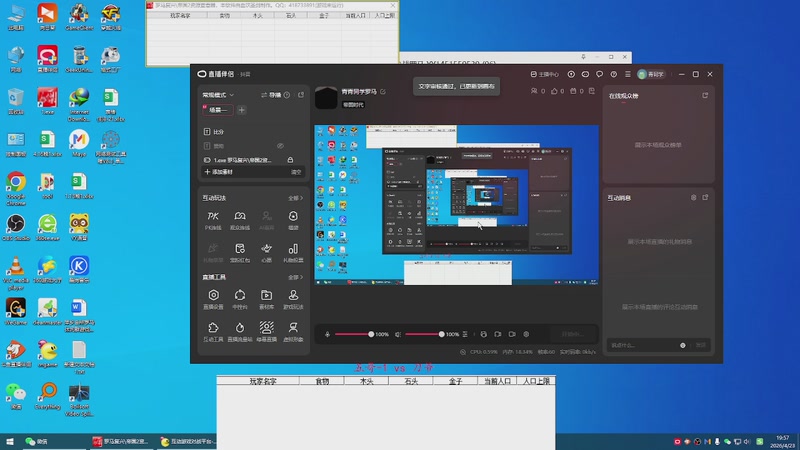Open the 青同学 profile menu
The image size is (800, 450).
point(651,74)
